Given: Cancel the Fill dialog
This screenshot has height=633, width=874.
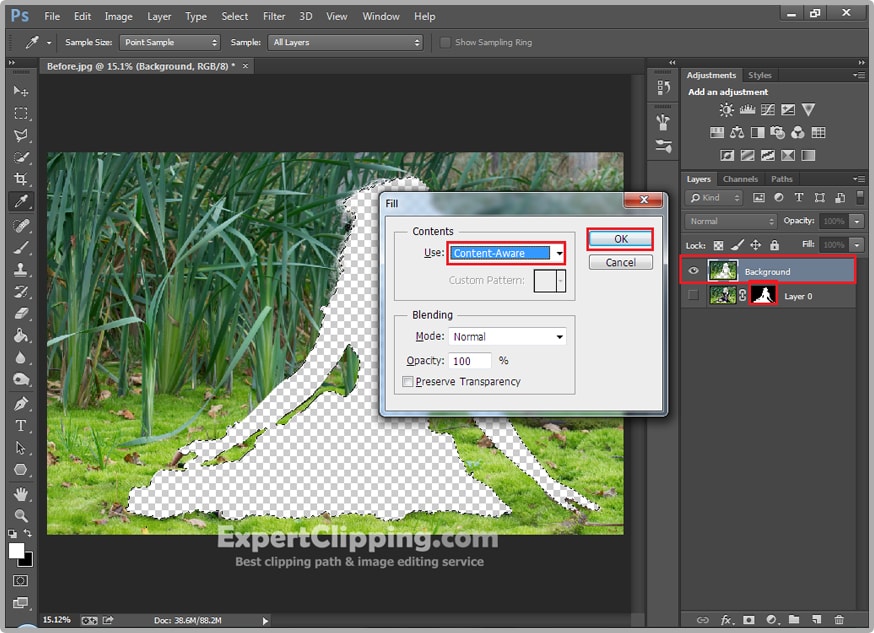Looking at the screenshot, I should click(x=620, y=262).
